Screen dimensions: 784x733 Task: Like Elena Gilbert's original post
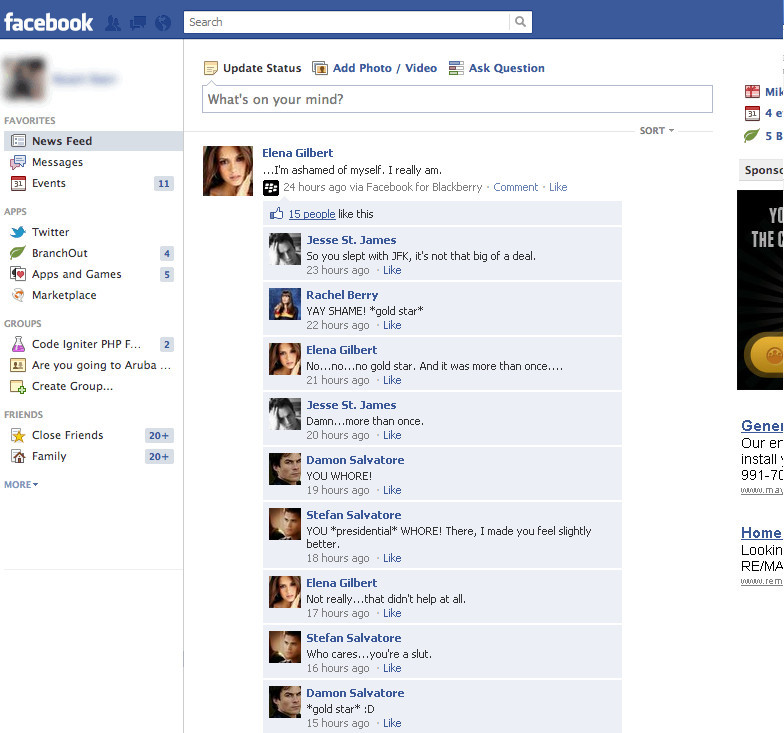tap(558, 187)
